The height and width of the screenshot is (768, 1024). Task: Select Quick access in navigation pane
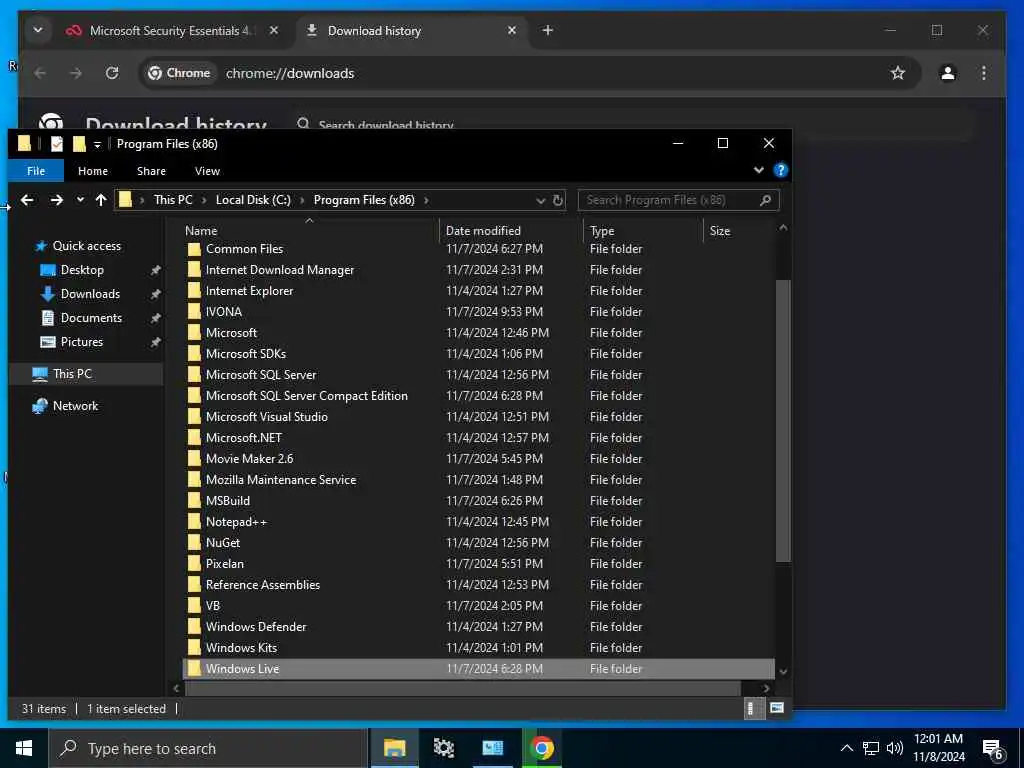(x=87, y=246)
